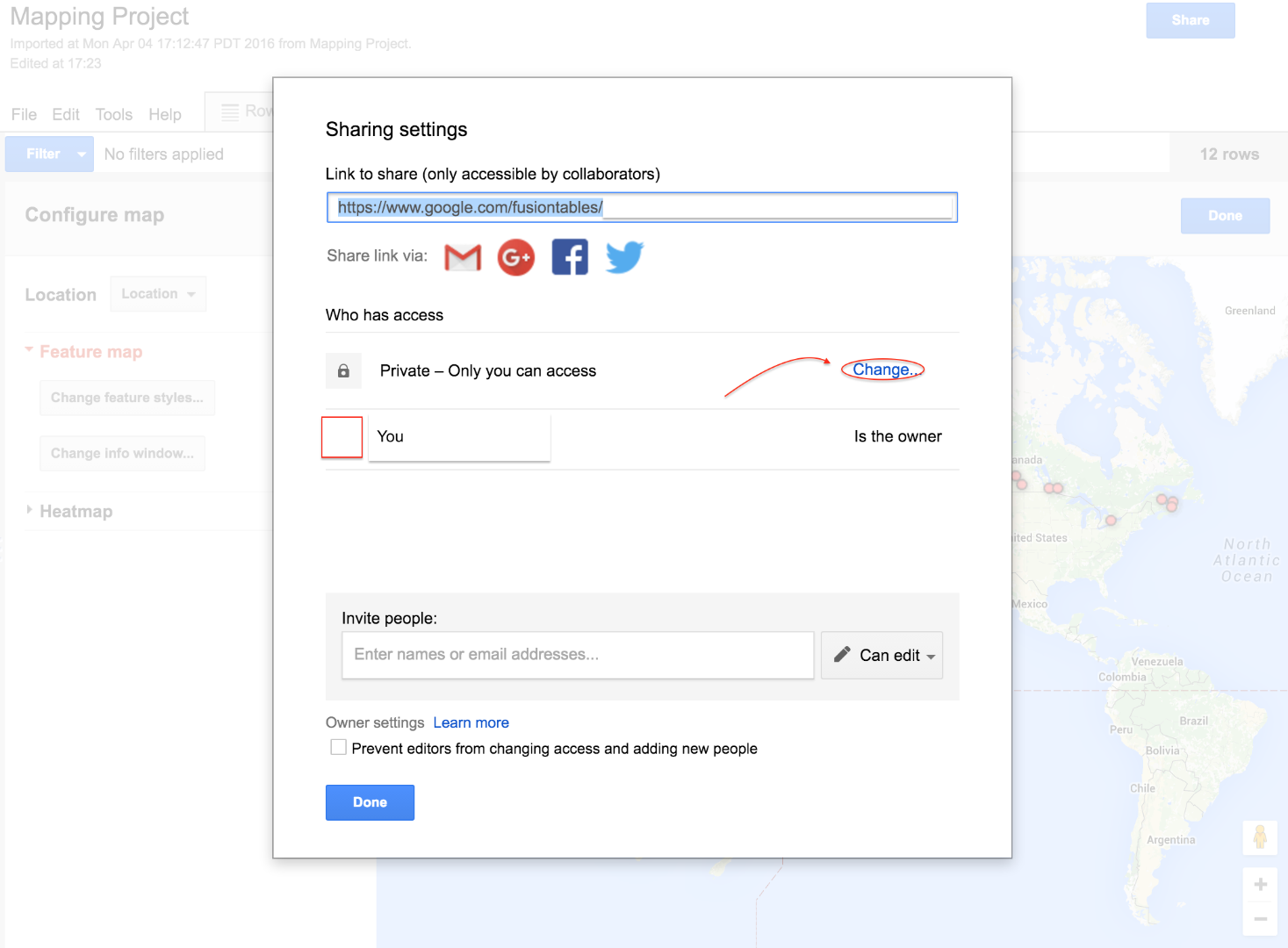Open the Learn more link
This screenshot has width=1288, height=948.
point(471,722)
